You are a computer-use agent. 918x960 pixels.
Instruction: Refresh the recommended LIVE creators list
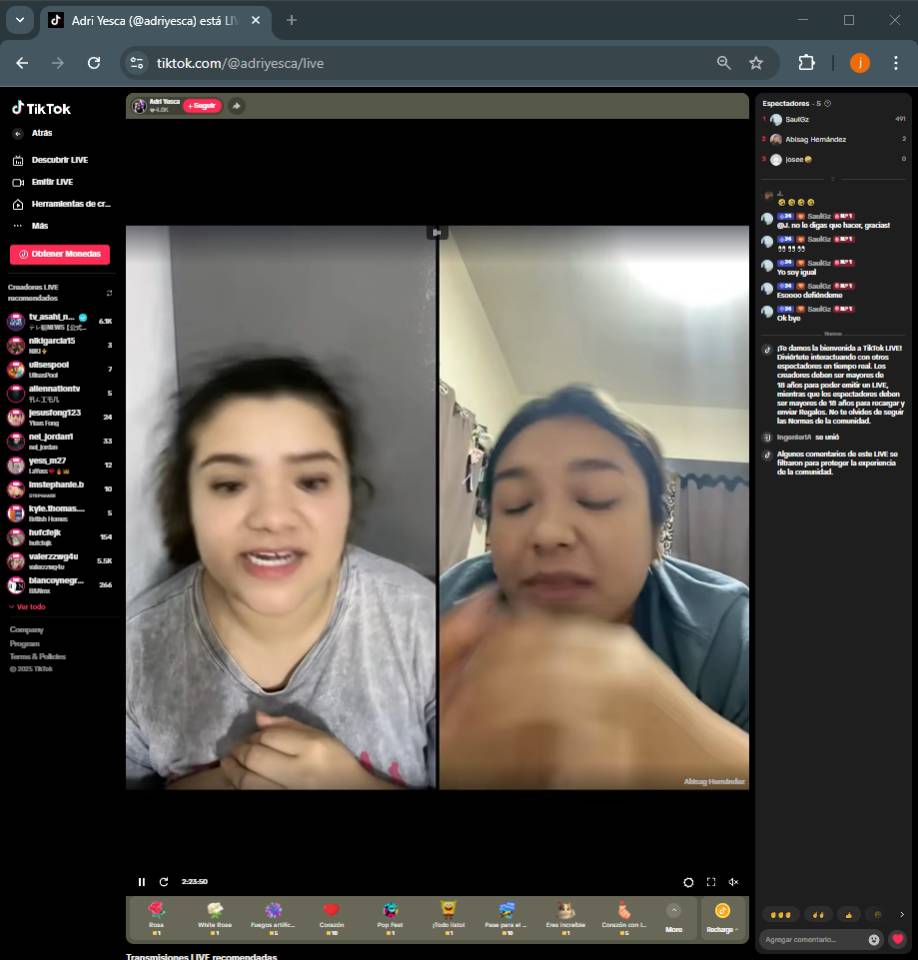(109, 293)
